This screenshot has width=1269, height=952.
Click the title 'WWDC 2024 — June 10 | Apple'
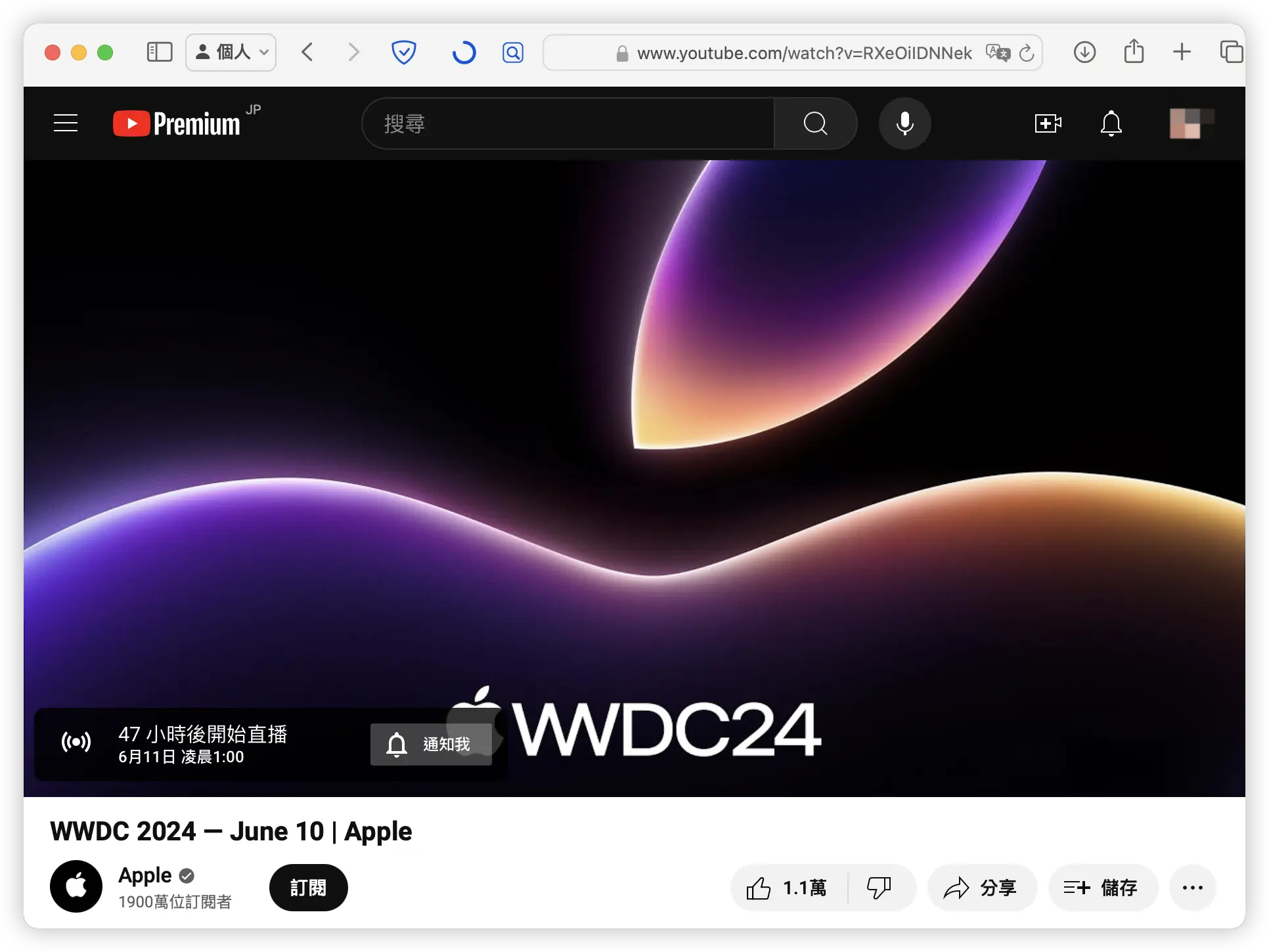pyautogui.click(x=231, y=831)
